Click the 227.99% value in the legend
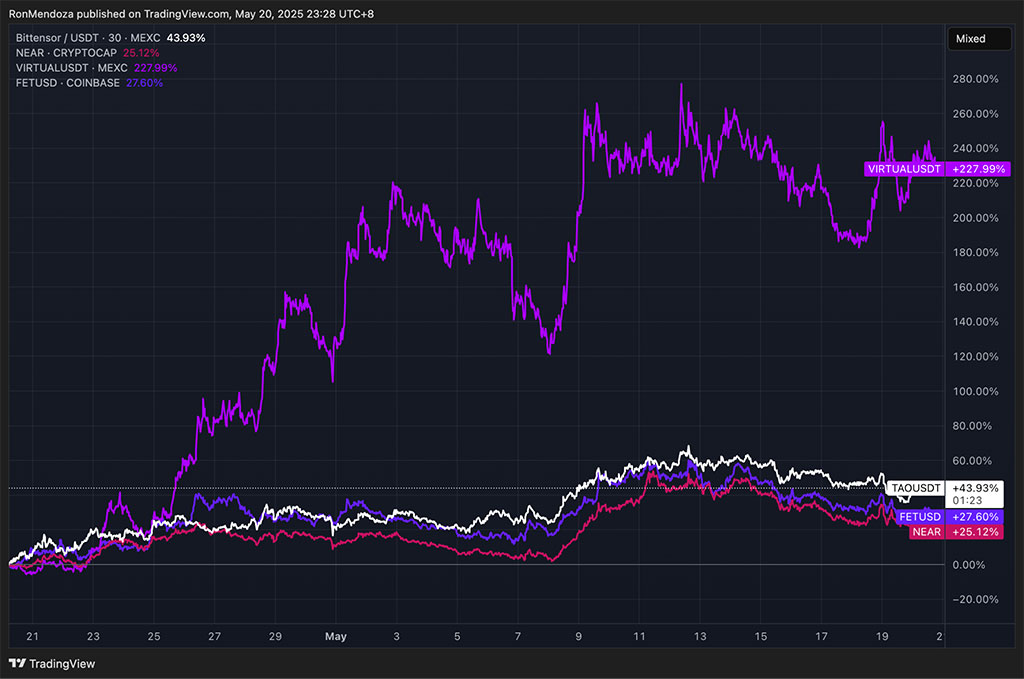The image size is (1024, 679). coord(155,68)
